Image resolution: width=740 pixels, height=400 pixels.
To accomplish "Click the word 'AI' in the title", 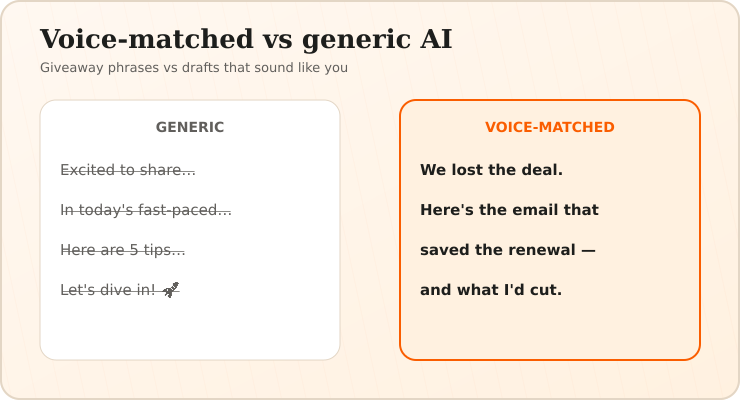I will point(436,39).
